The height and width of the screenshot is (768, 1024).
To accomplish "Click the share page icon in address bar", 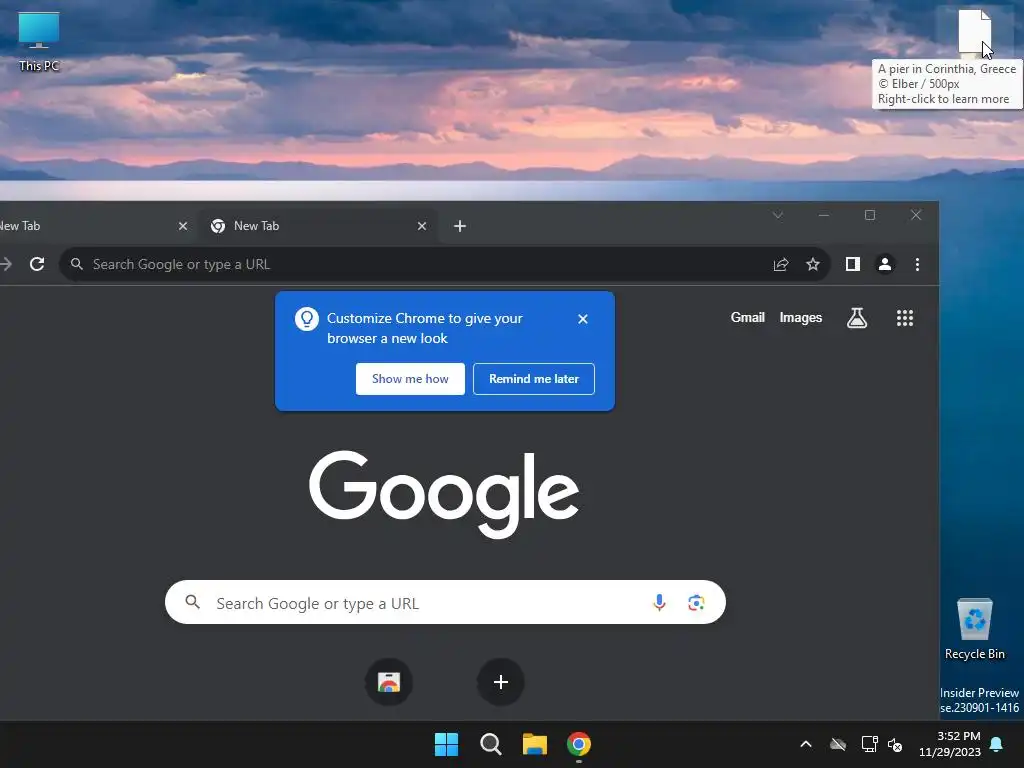I will [x=781, y=264].
